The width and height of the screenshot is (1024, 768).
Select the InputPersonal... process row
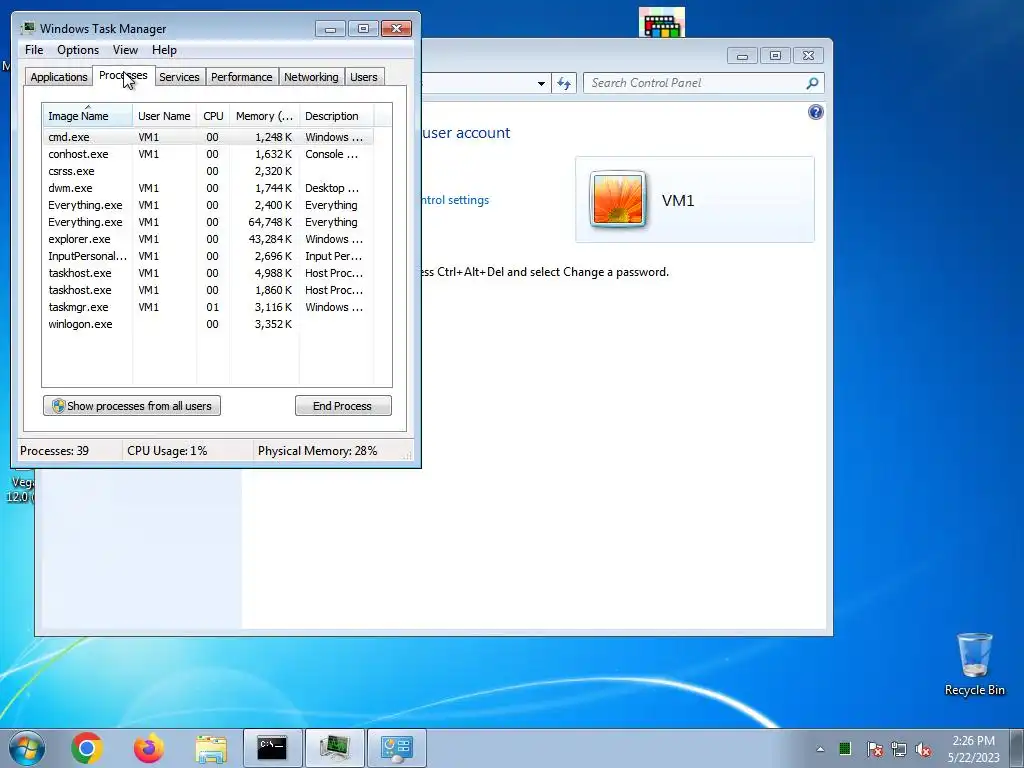pyautogui.click(x=208, y=256)
